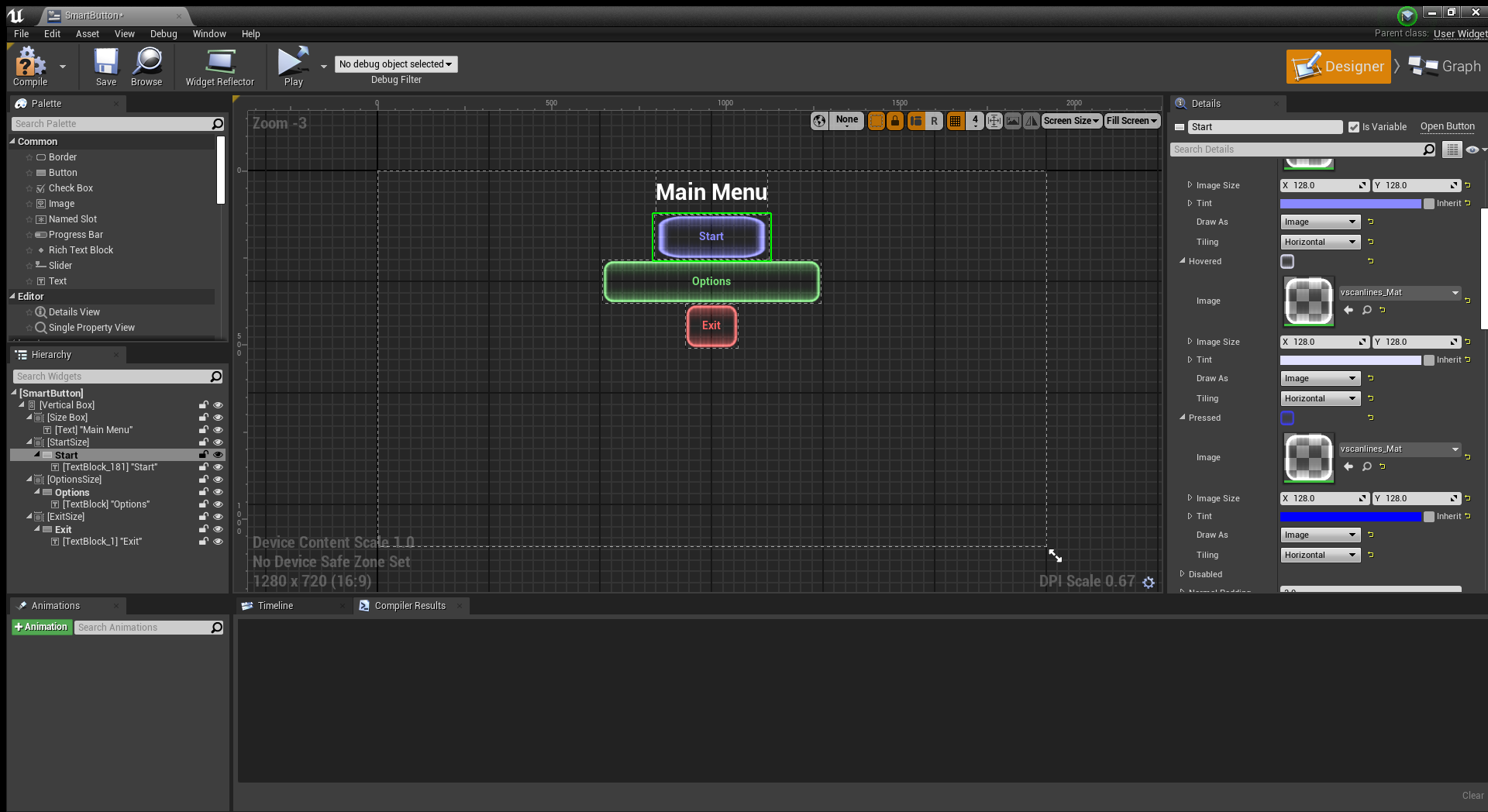Open the DPI Scale settings gear
Image resolution: width=1488 pixels, height=812 pixels.
tap(1149, 583)
